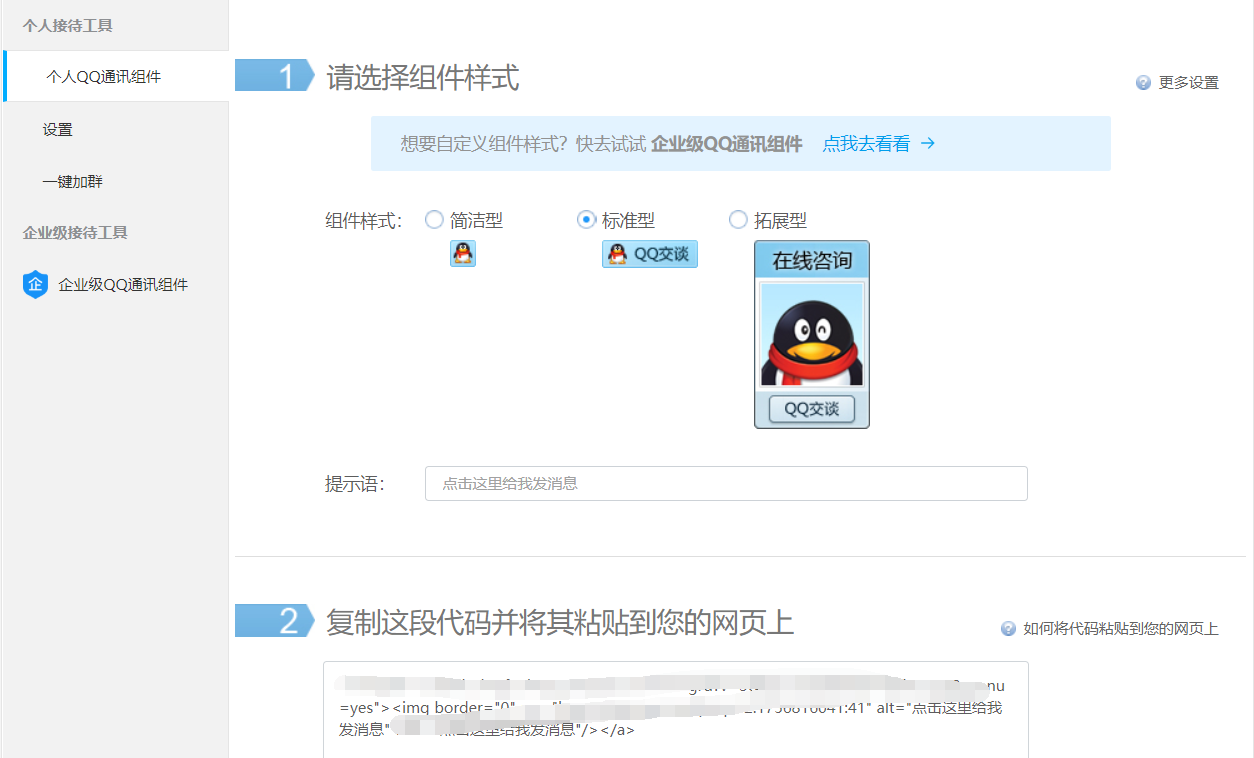Open the 更多设置 link
1254x758 pixels.
pyautogui.click(x=1188, y=83)
